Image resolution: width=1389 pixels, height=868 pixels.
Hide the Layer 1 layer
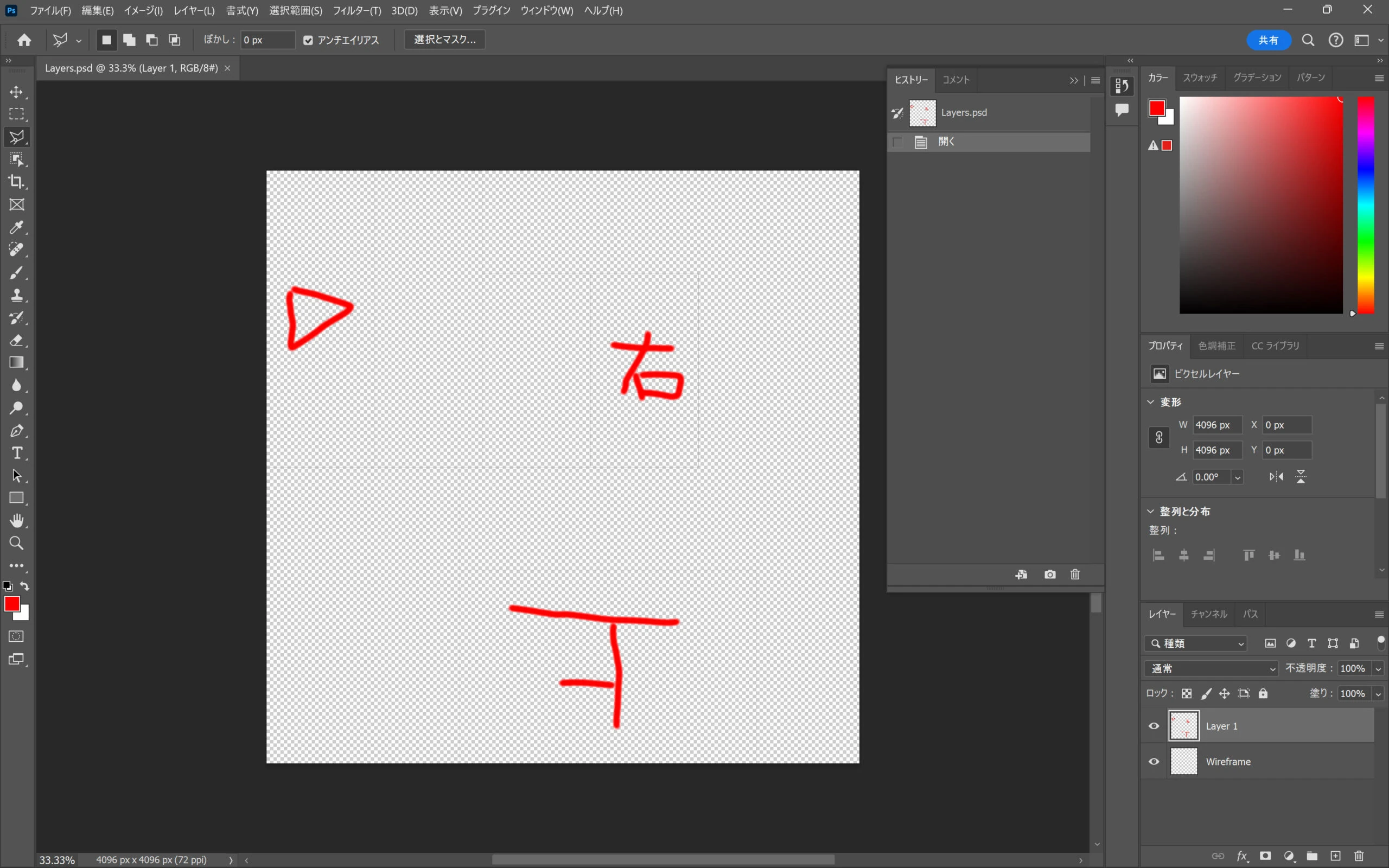coord(1154,726)
